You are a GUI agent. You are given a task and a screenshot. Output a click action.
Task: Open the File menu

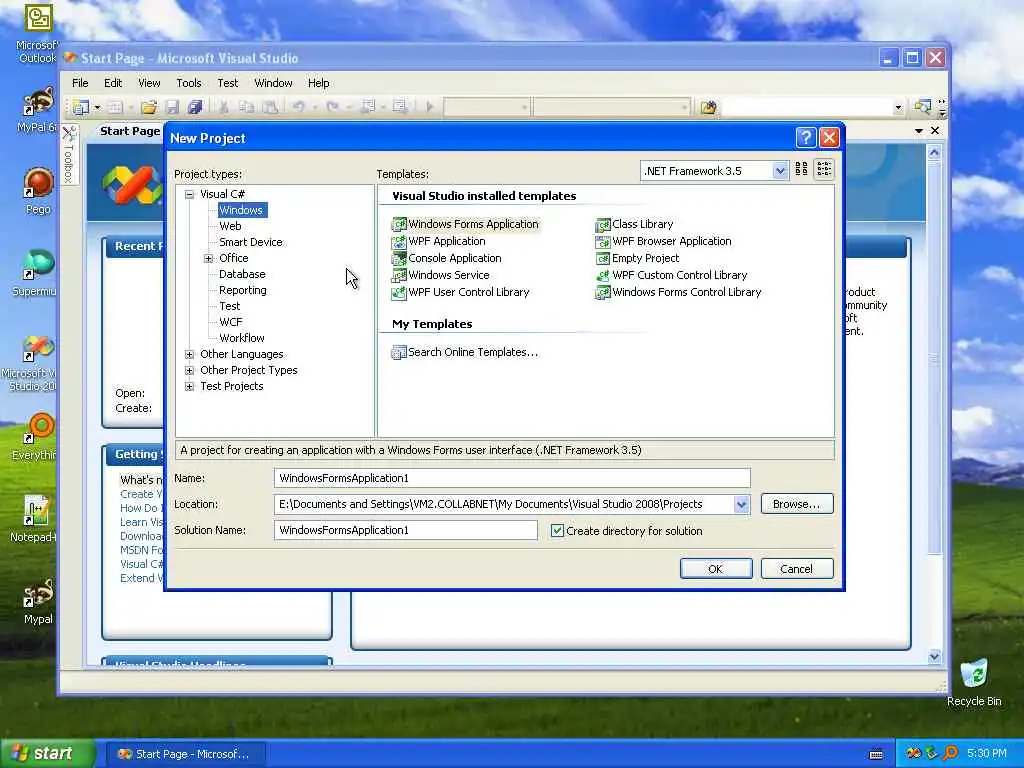coord(80,83)
